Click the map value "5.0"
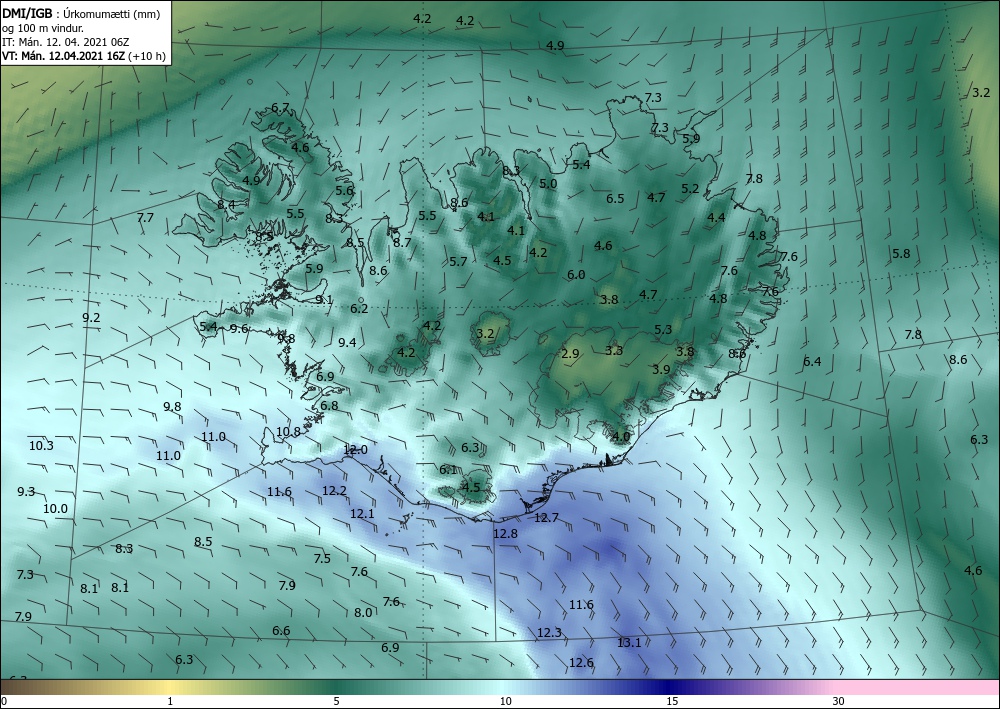The width and height of the screenshot is (1000, 709). pos(548,184)
